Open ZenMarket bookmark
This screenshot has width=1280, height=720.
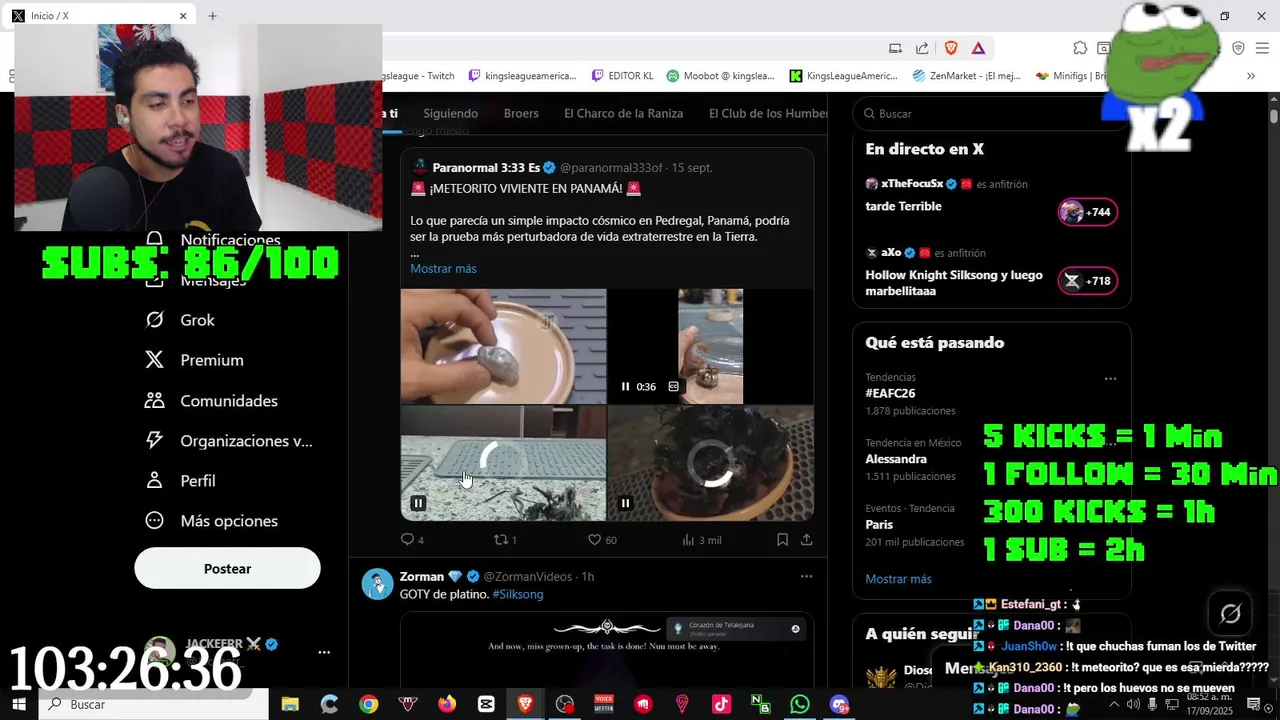(966, 75)
